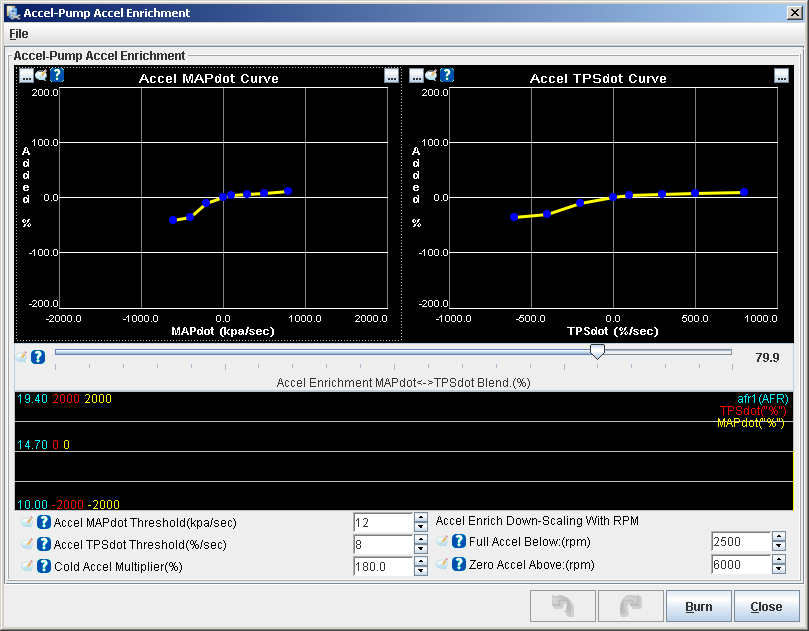Open help for the Accel MAPdot Curve
809x631 pixels.
57,75
